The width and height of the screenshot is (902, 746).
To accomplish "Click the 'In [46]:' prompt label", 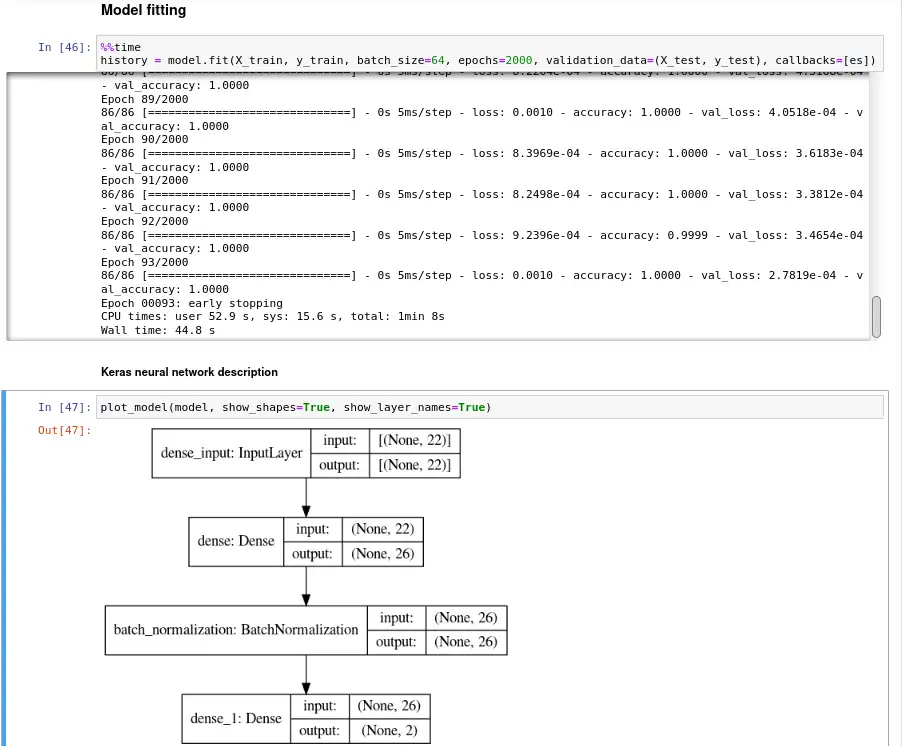I will pos(64,47).
